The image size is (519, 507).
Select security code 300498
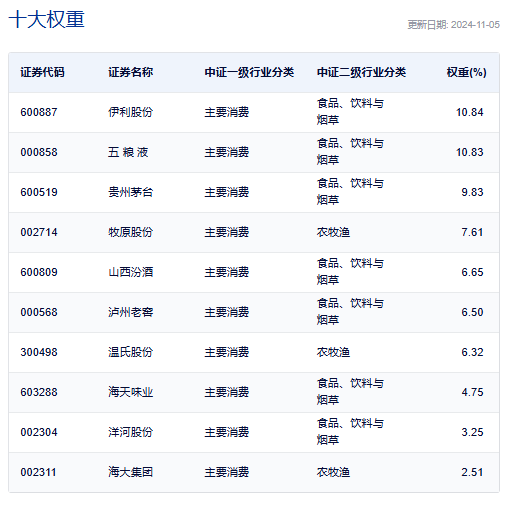tap(39, 352)
